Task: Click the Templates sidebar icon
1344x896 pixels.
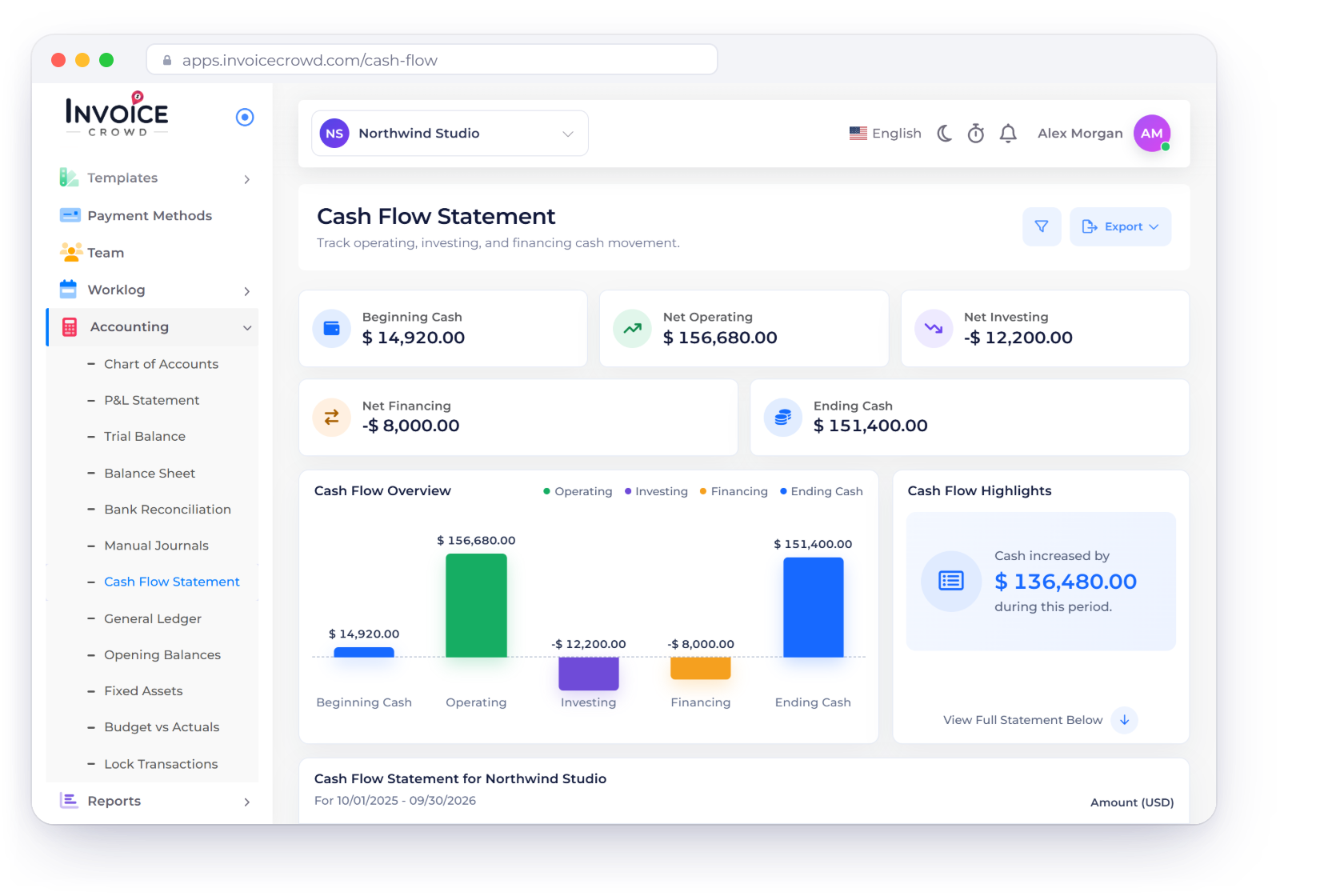Action: 69,178
